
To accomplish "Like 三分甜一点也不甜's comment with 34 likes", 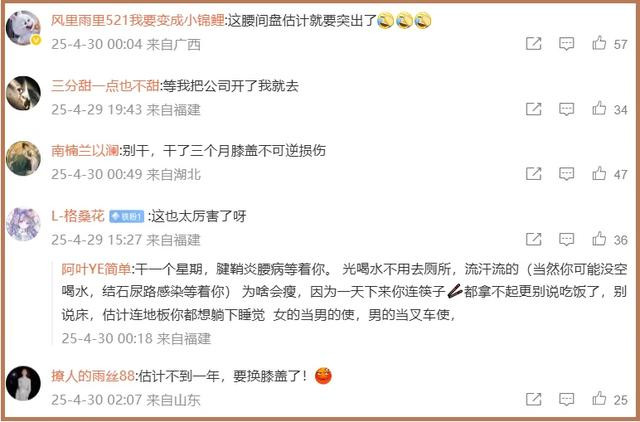I will 599,108.
